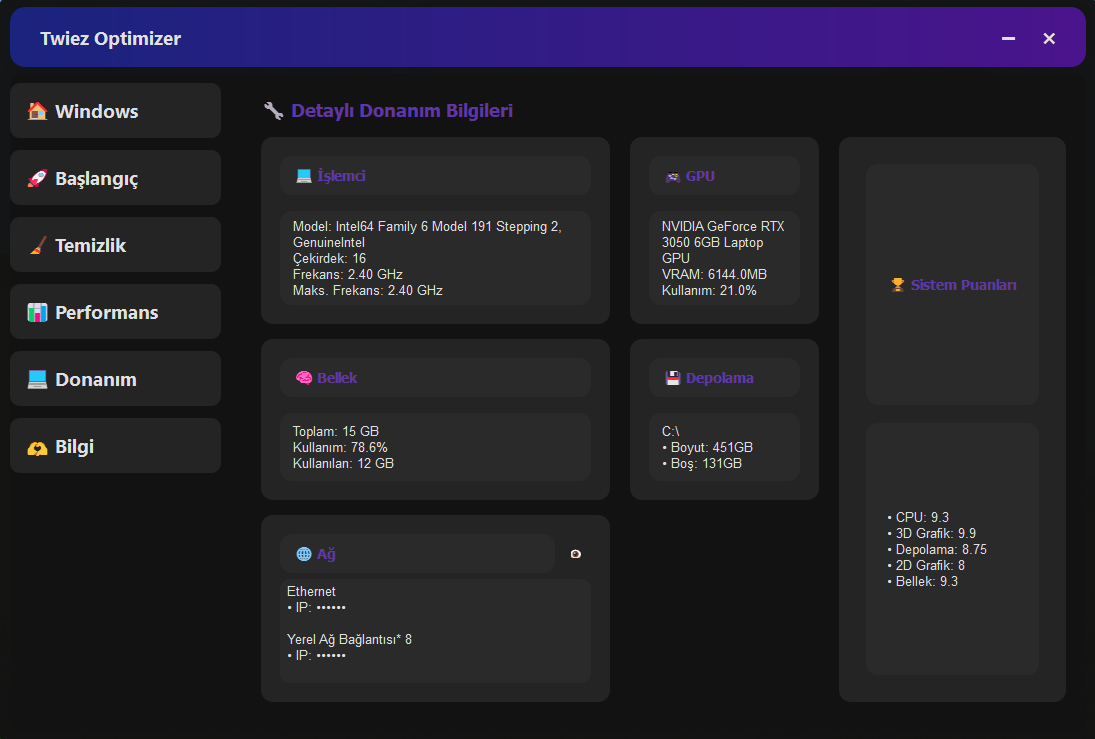Image resolution: width=1095 pixels, height=739 pixels.
Task: Click the 'Kullanılan: 12 GB' line
Action: [x=343, y=464]
